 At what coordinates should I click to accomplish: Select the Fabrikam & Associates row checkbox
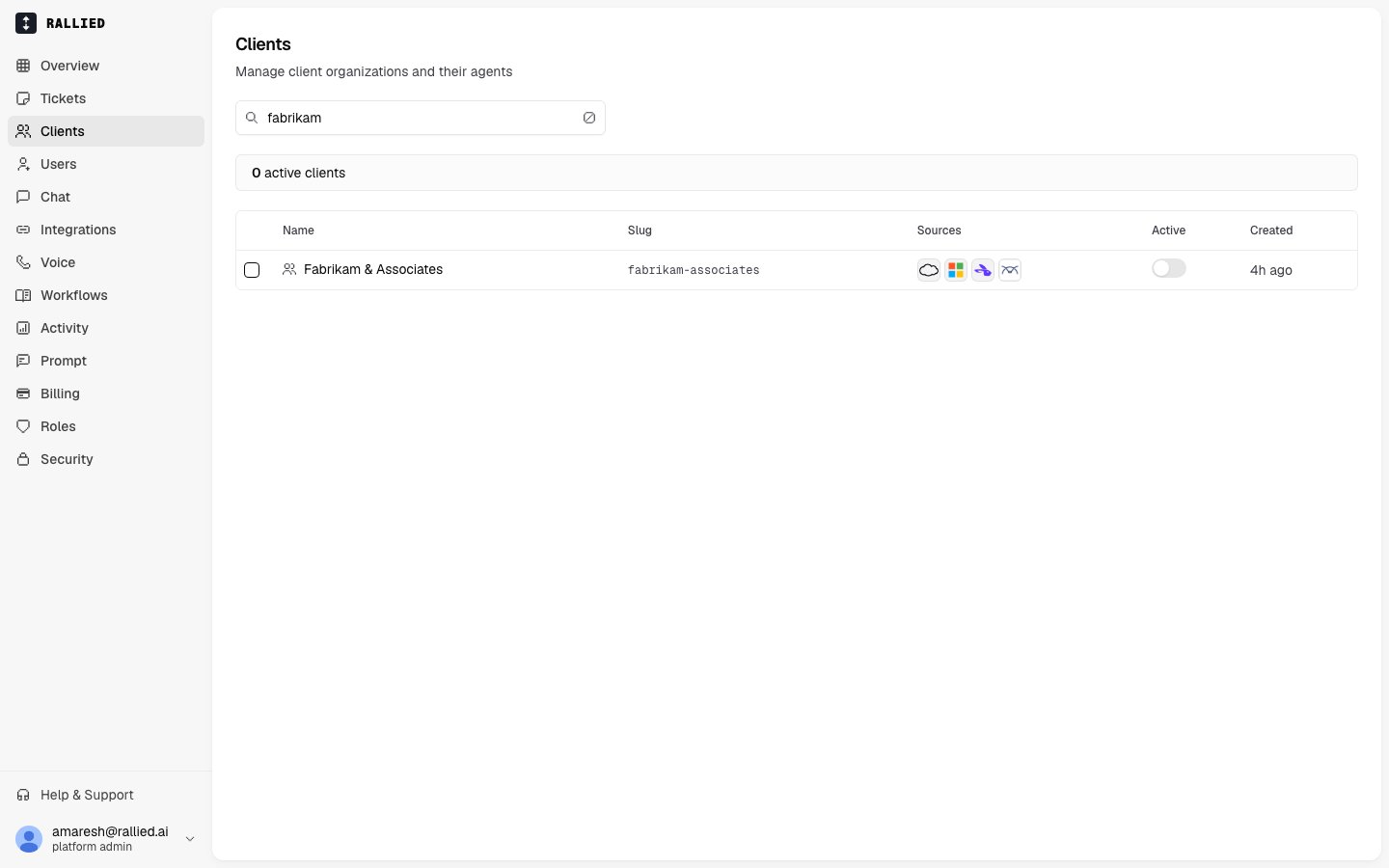pos(252,270)
